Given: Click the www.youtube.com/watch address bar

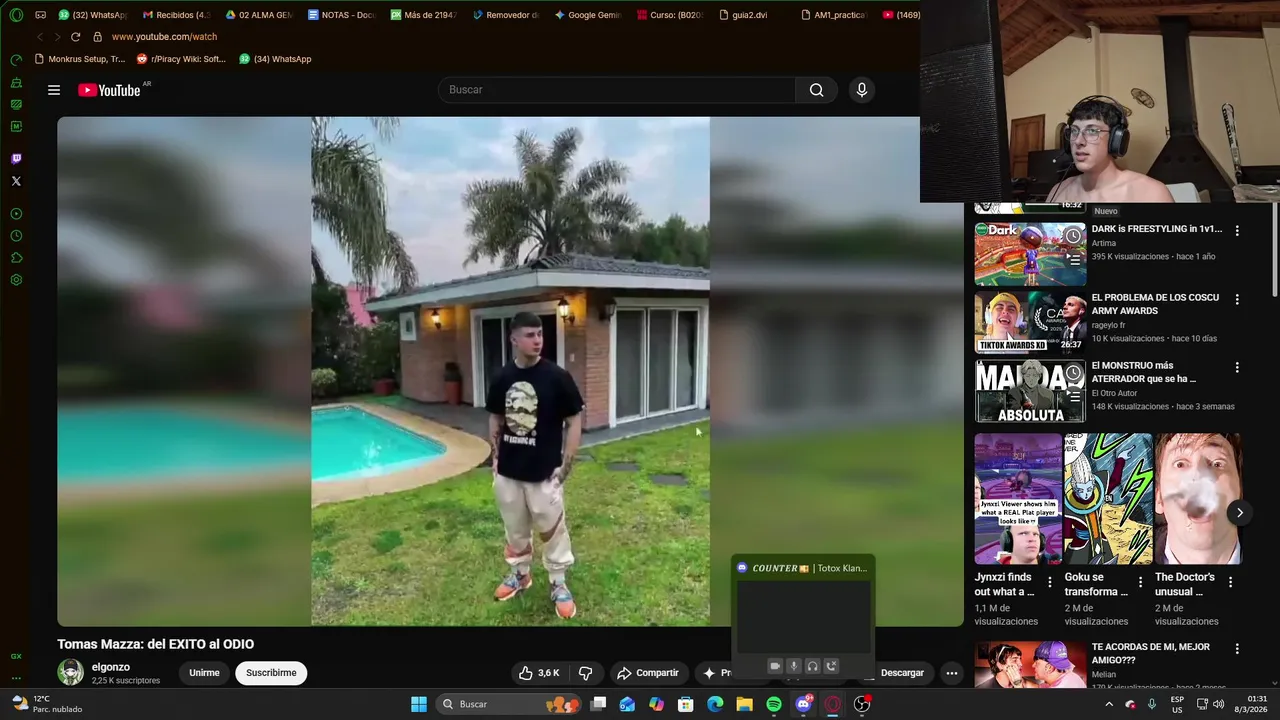Looking at the screenshot, I should [x=164, y=37].
